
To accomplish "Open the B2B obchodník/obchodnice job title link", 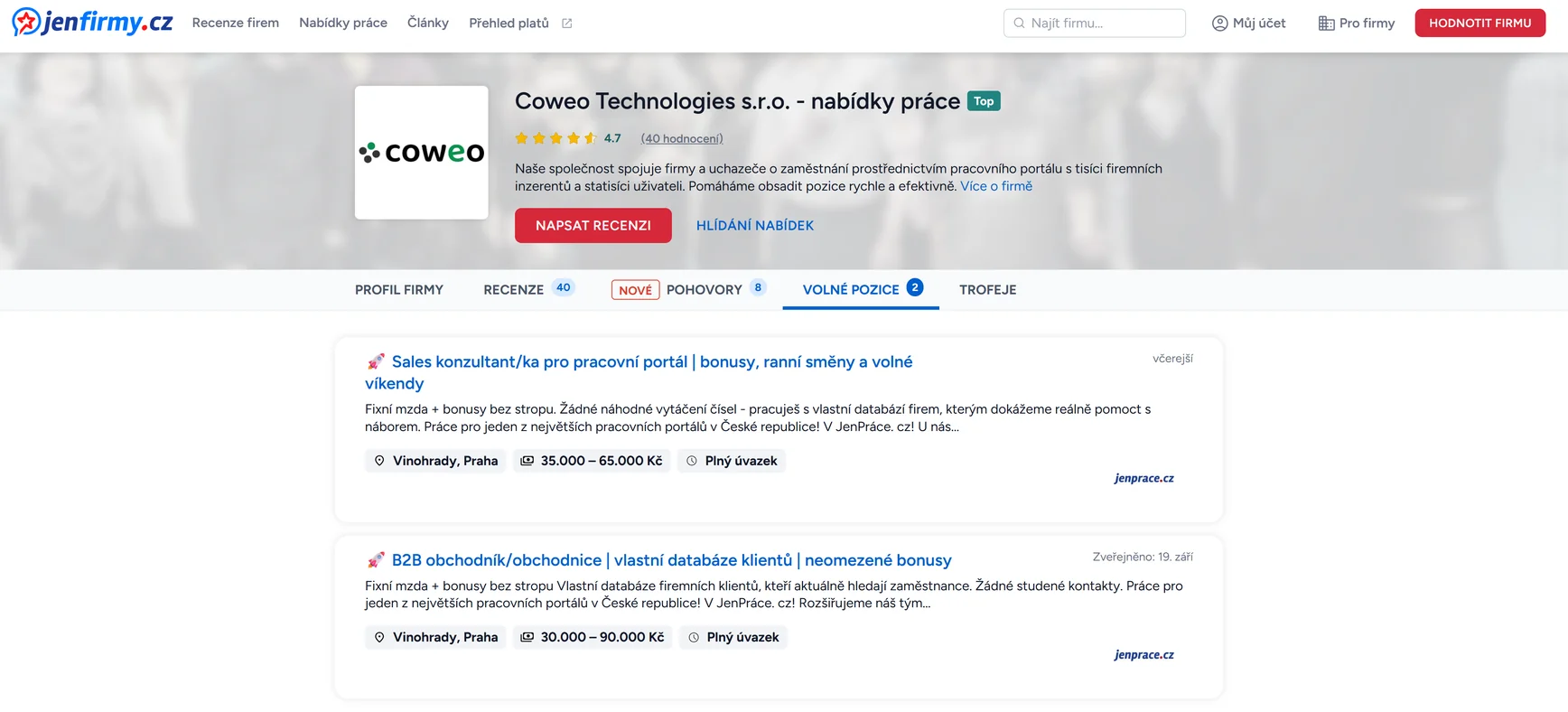I will [x=672, y=560].
